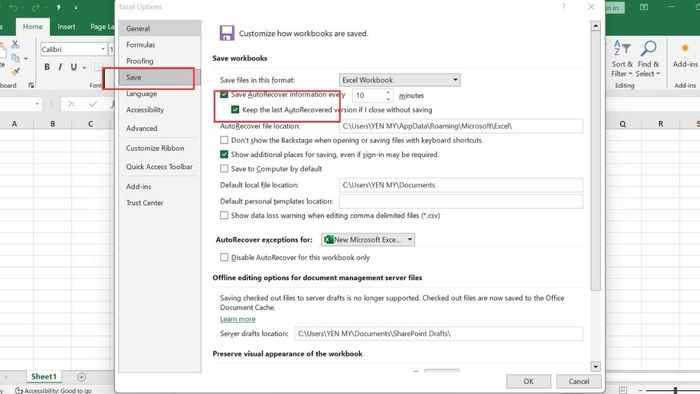Open Find & Select in the ribbon
The width and height of the screenshot is (700, 394).
(648, 58)
